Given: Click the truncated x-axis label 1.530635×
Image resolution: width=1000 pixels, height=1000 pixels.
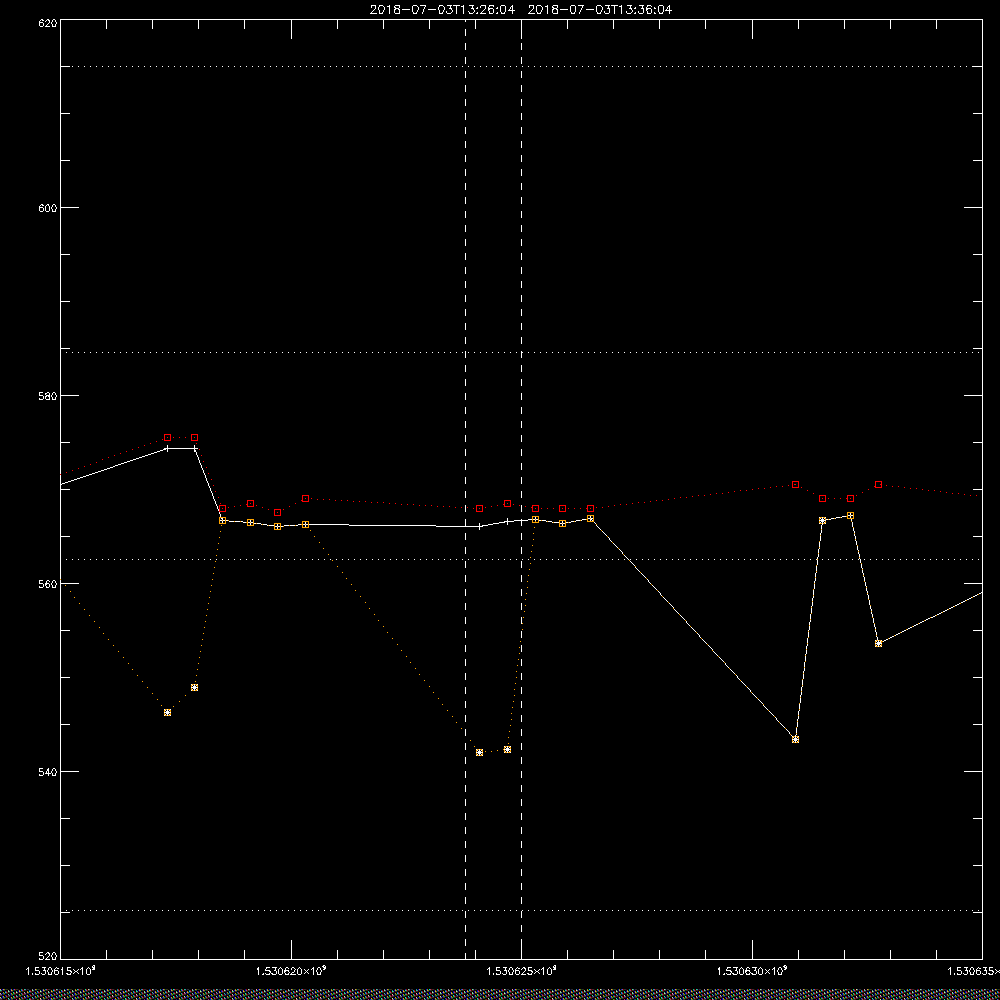Looking at the screenshot, I should [x=973, y=971].
